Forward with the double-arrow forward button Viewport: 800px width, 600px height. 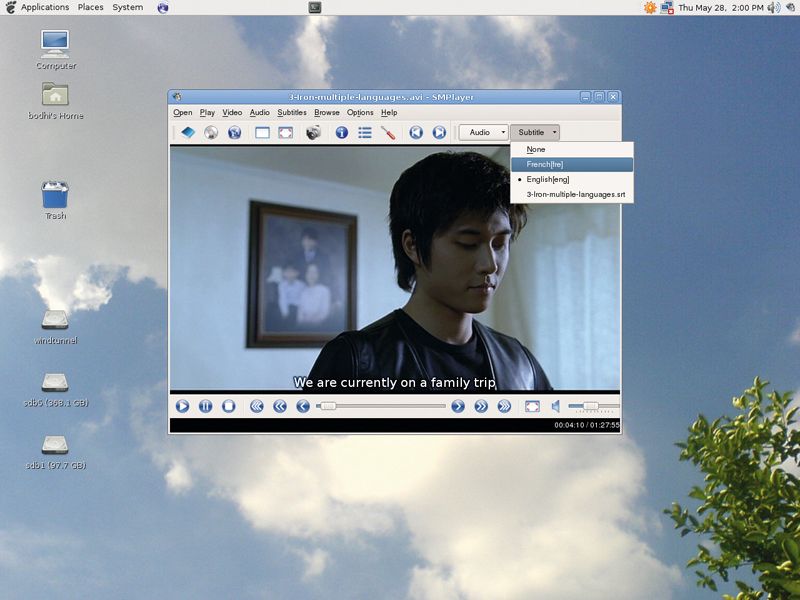(481, 406)
